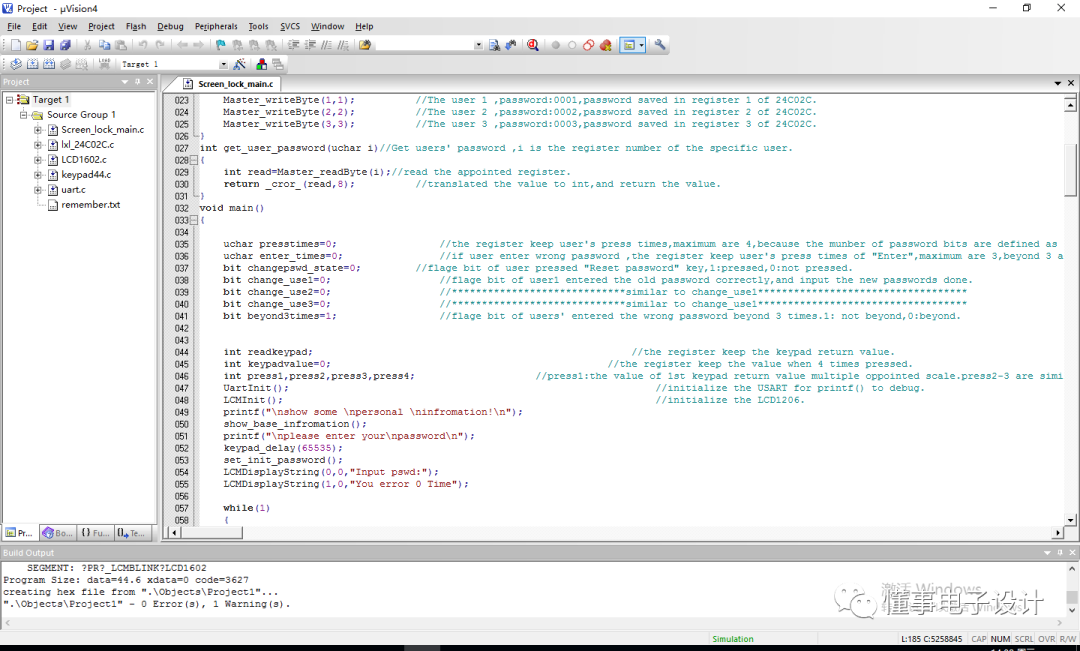Image resolution: width=1080 pixels, height=651 pixels.
Task: Click the editor vertical scrollbar thumb
Action: 1070,170
